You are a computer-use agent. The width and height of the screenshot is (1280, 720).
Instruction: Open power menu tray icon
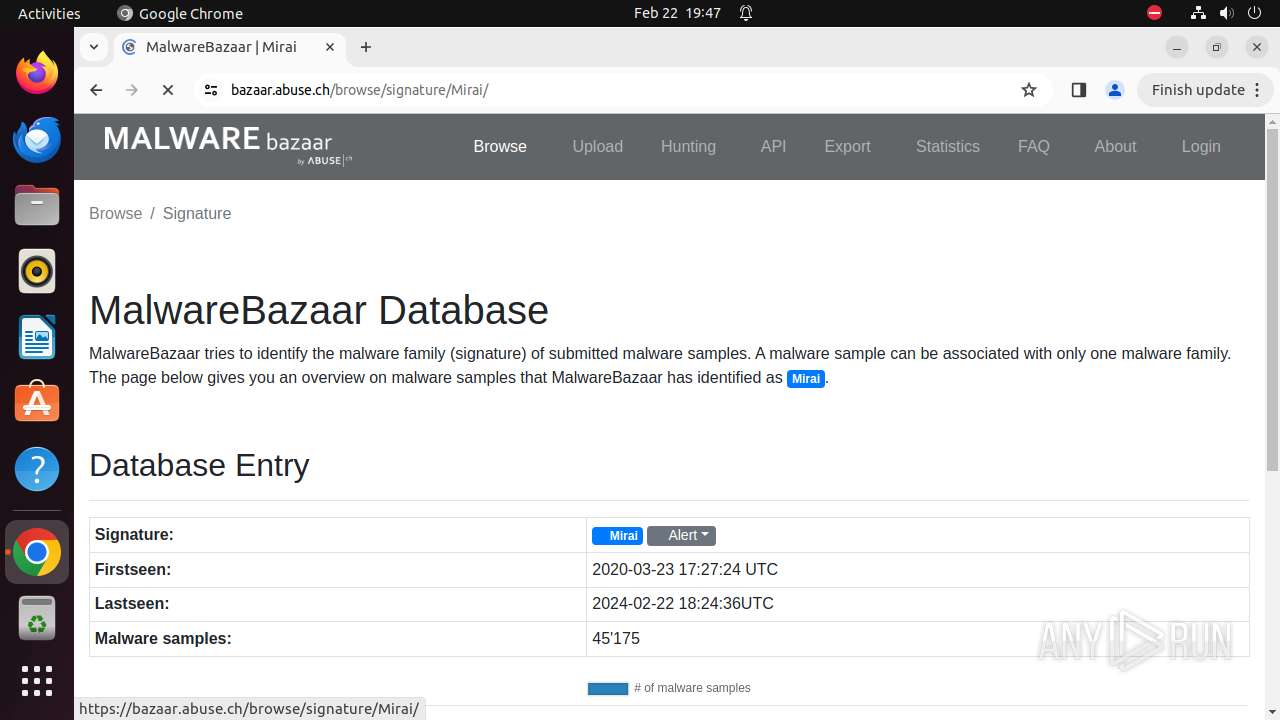(1254, 13)
